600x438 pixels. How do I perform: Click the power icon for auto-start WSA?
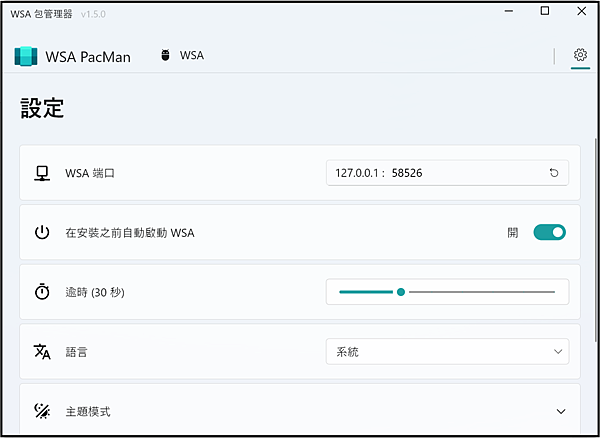click(42, 233)
